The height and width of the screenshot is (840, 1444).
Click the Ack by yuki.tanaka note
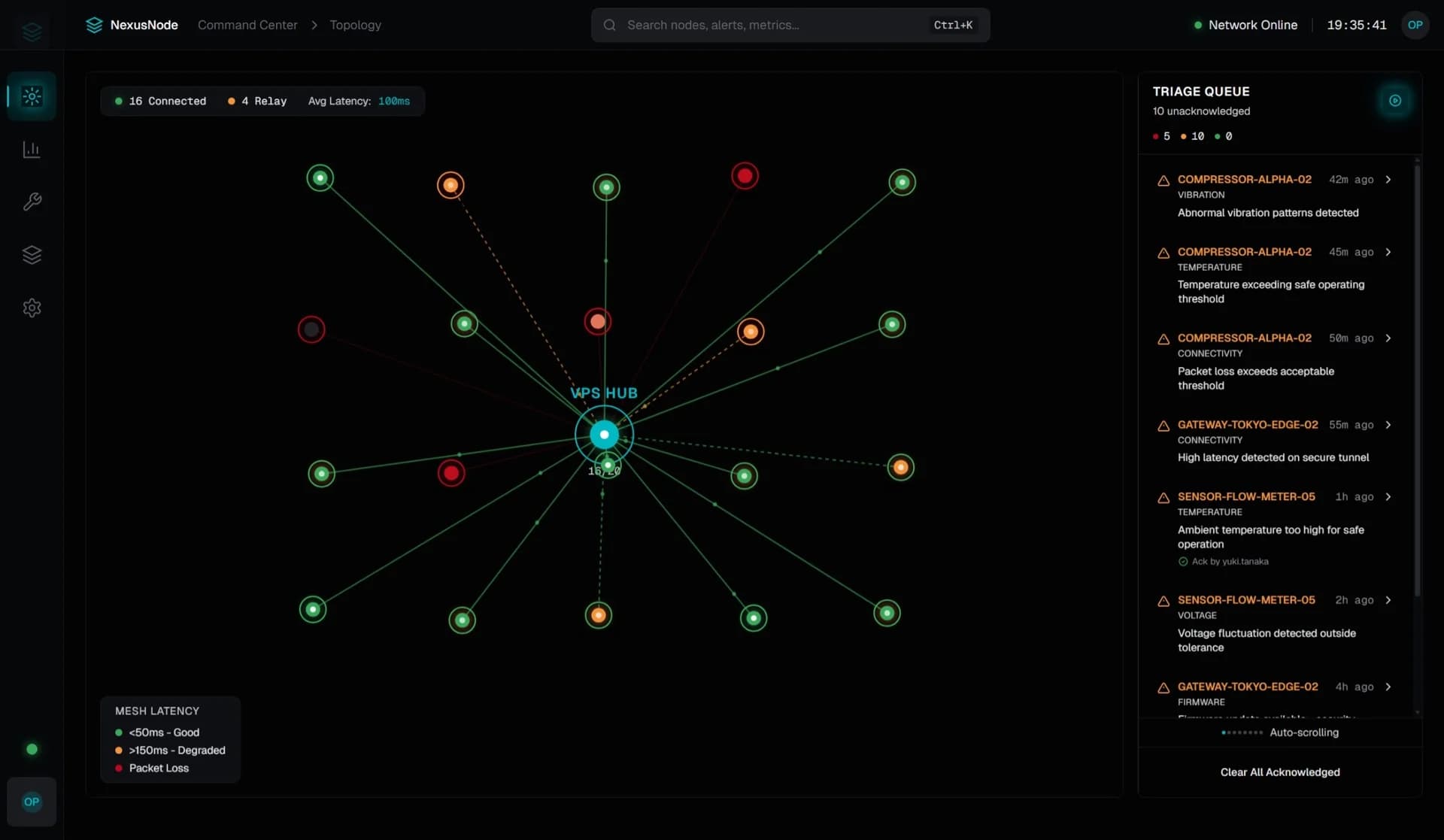[x=1223, y=562]
